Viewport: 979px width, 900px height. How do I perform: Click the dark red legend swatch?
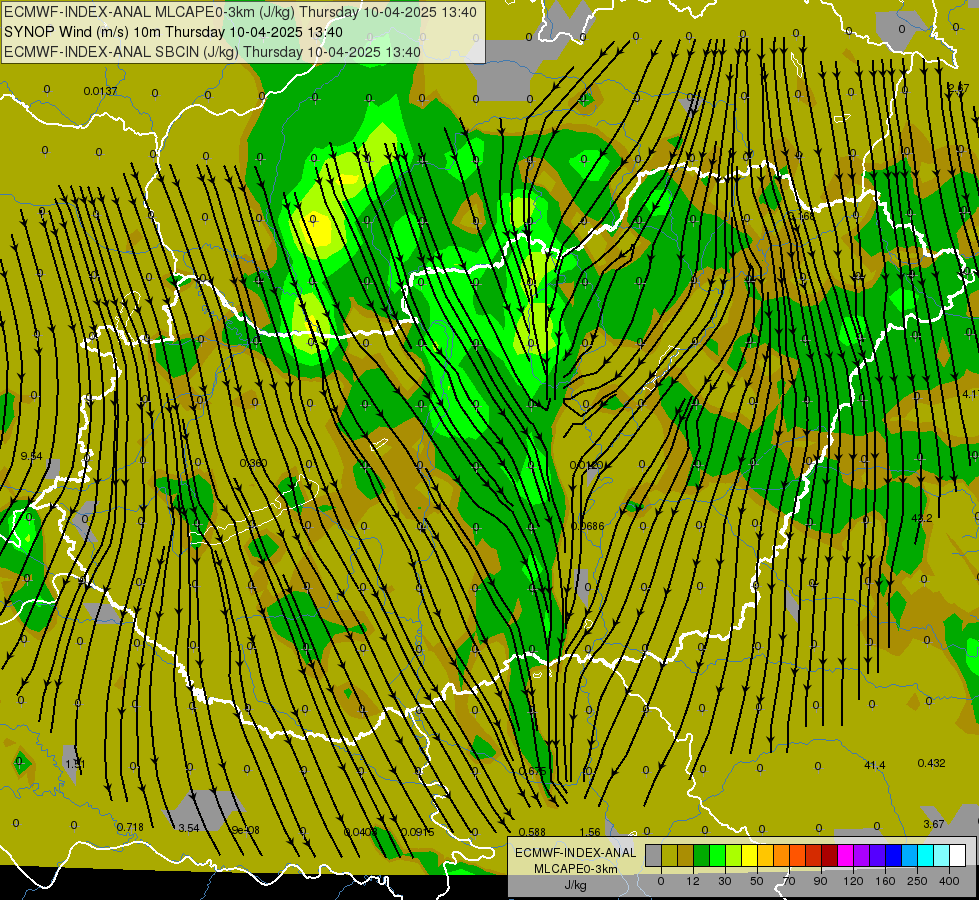pyautogui.click(x=830, y=855)
